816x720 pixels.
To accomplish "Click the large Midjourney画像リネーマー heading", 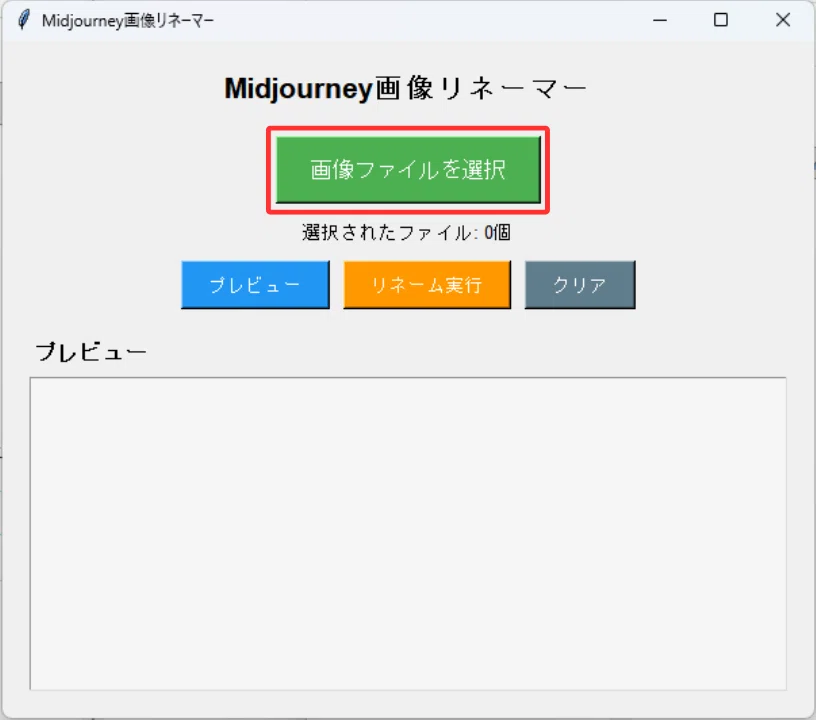I will tap(405, 88).
